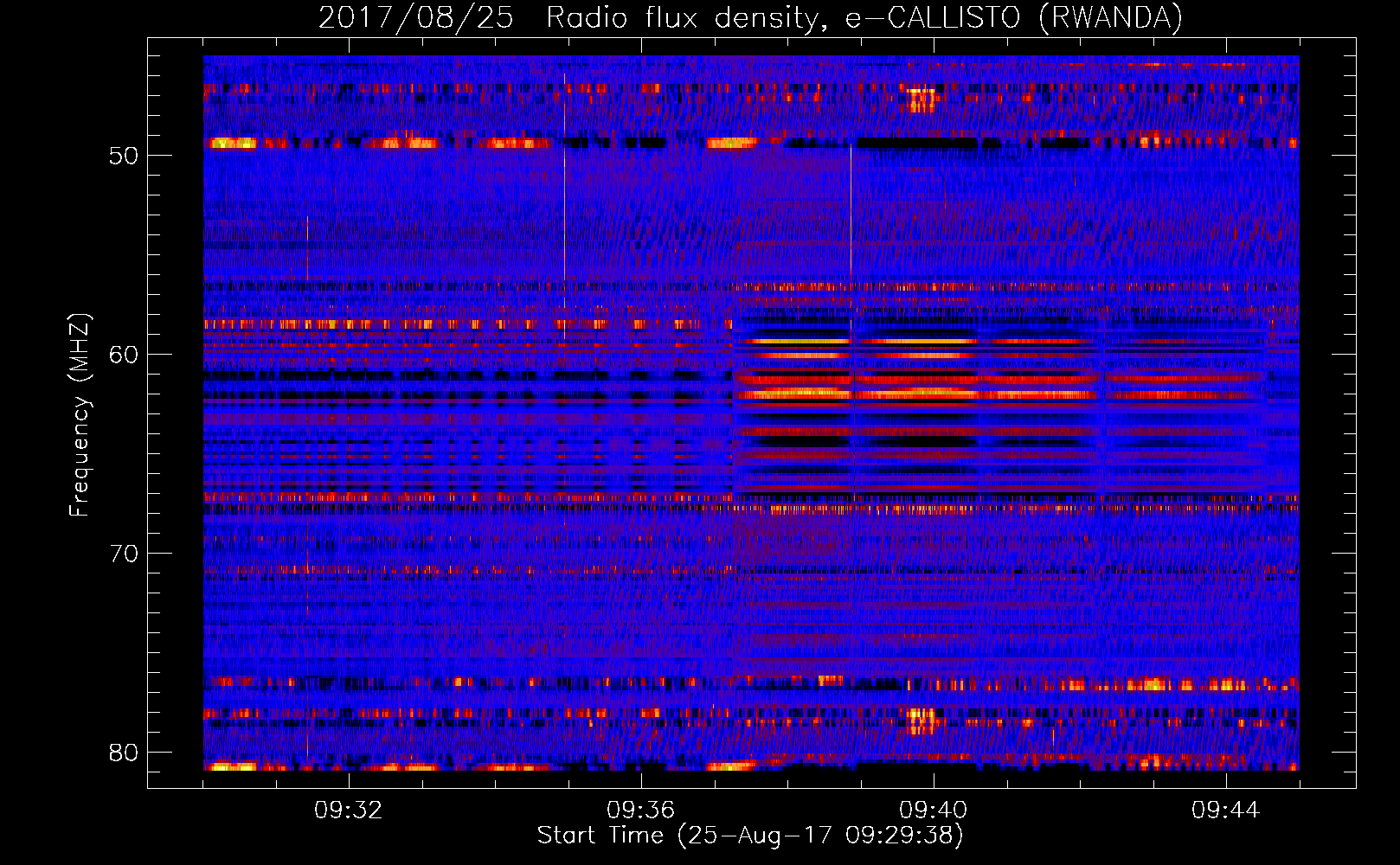Click the 80 frequency tick label
Viewport: 1400px width, 865px height.
[x=124, y=753]
